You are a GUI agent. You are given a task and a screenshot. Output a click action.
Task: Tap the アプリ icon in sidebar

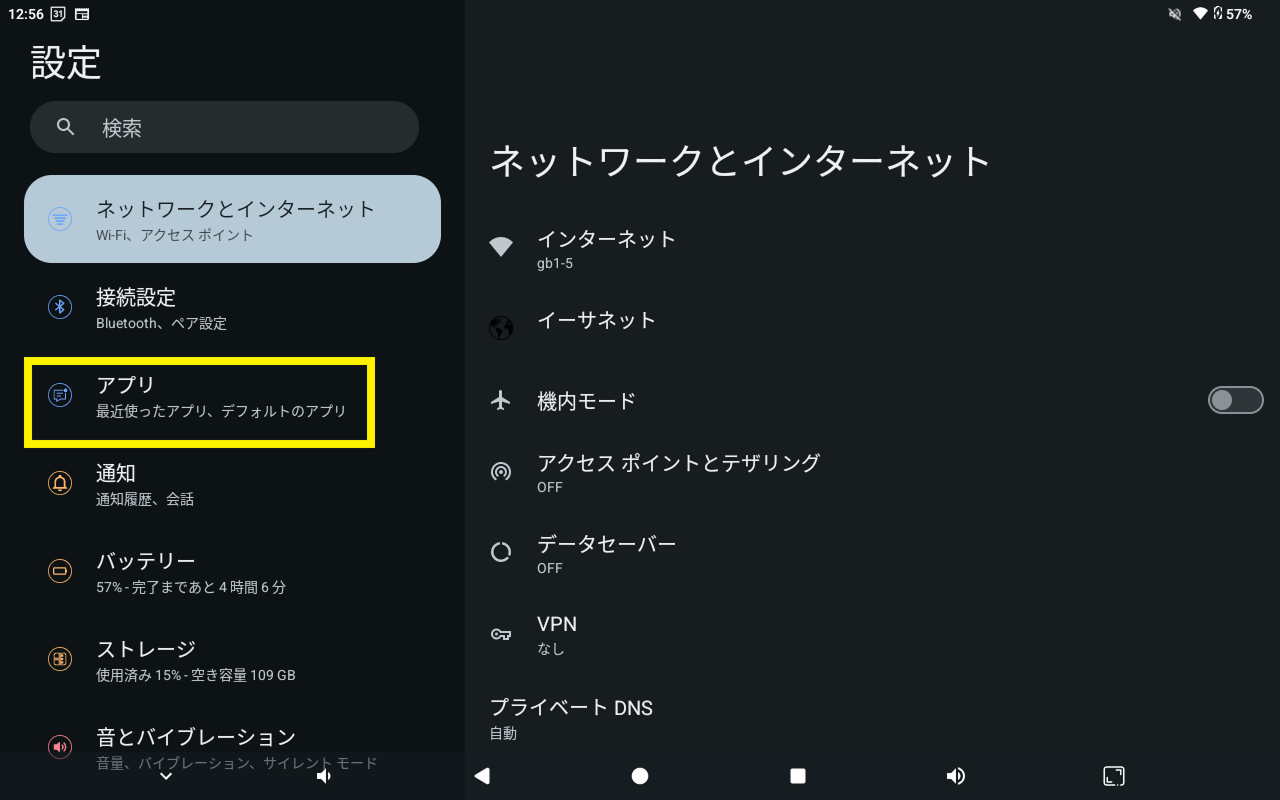pyautogui.click(x=60, y=395)
